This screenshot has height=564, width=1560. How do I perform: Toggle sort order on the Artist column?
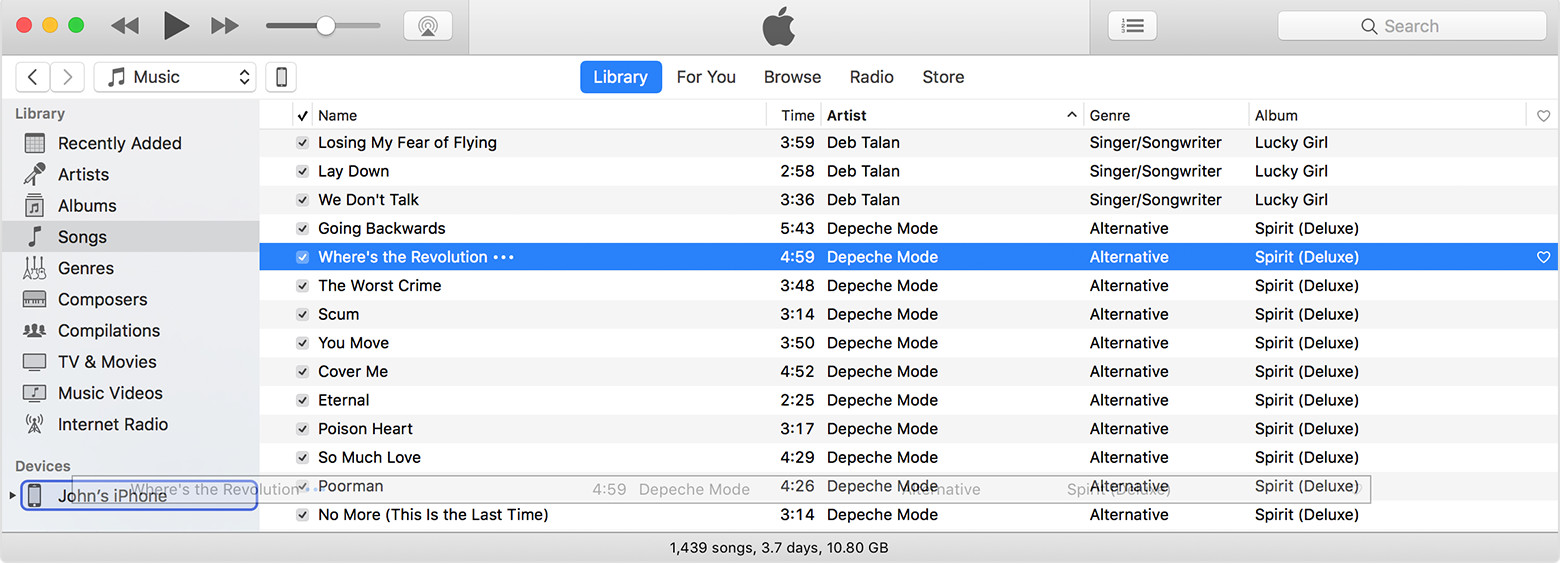952,115
